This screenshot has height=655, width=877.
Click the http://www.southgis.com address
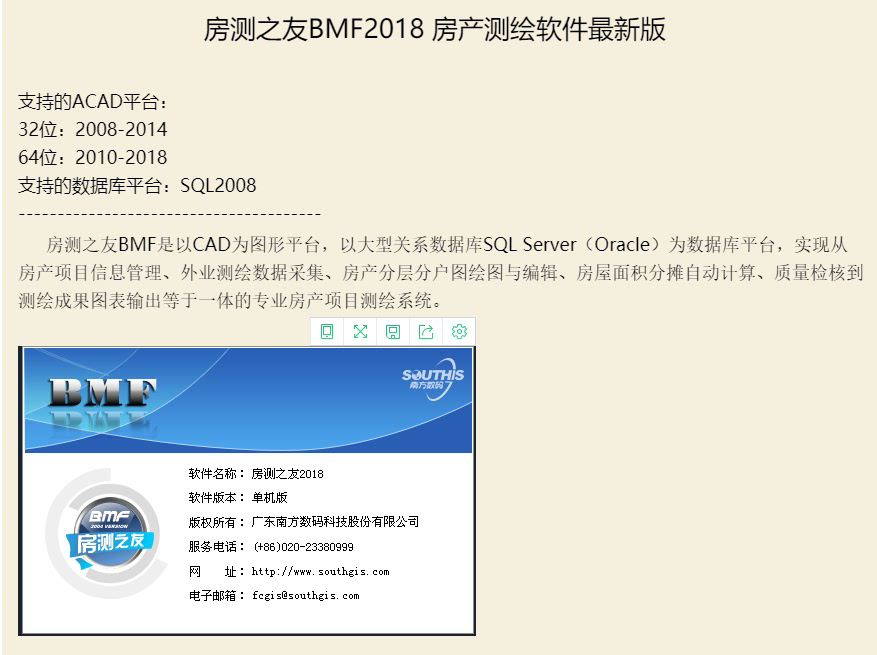320,571
